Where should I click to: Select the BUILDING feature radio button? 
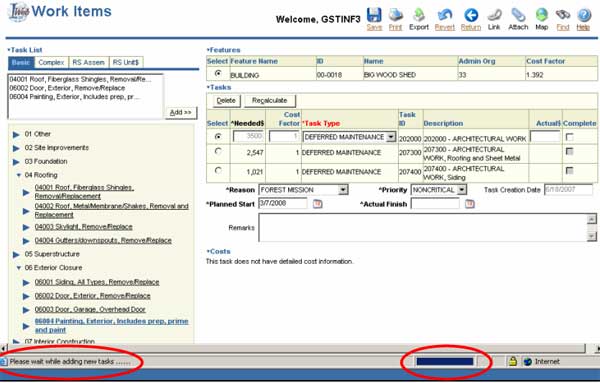(218, 73)
